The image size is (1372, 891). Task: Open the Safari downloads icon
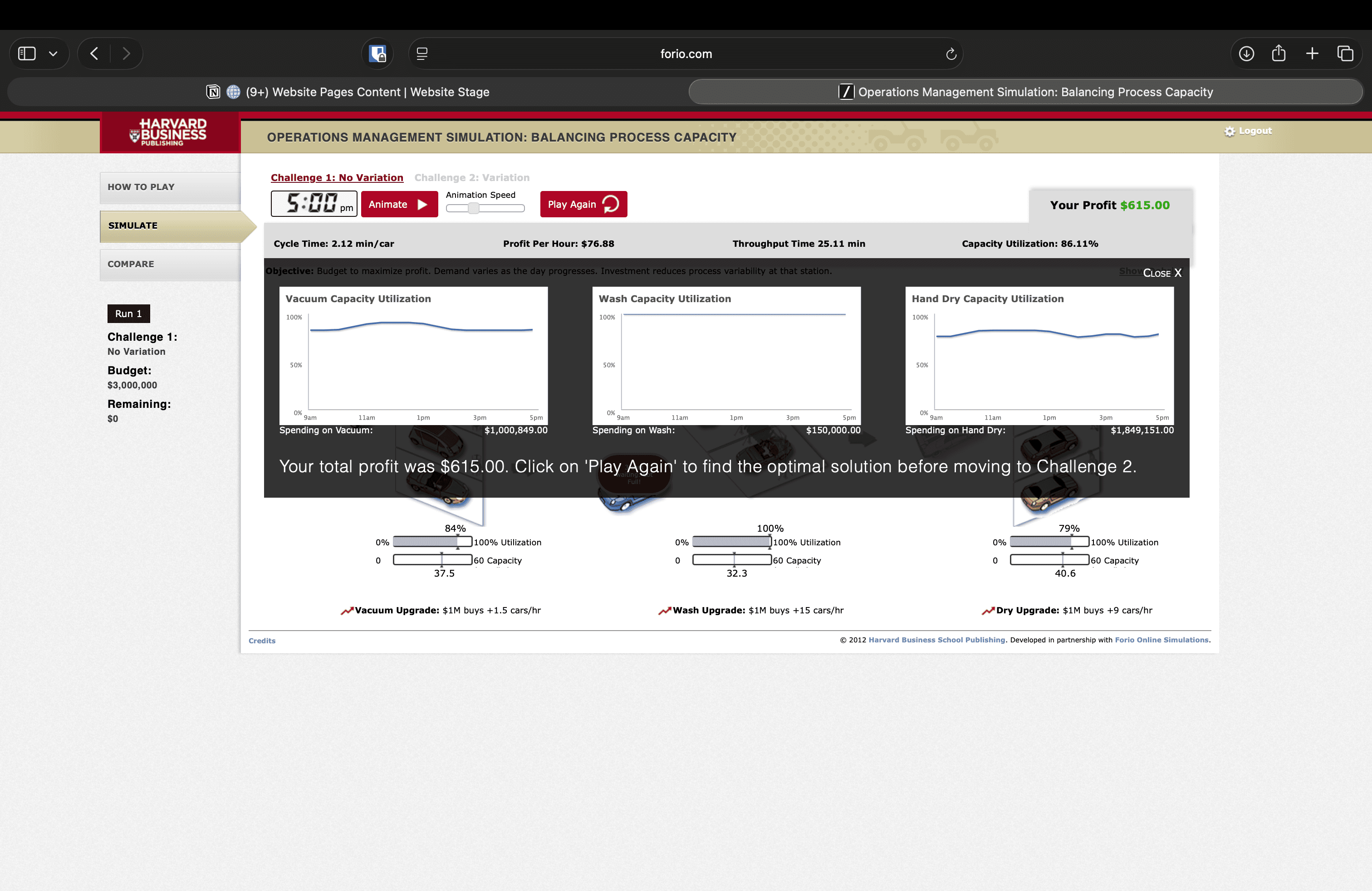[x=1246, y=54]
